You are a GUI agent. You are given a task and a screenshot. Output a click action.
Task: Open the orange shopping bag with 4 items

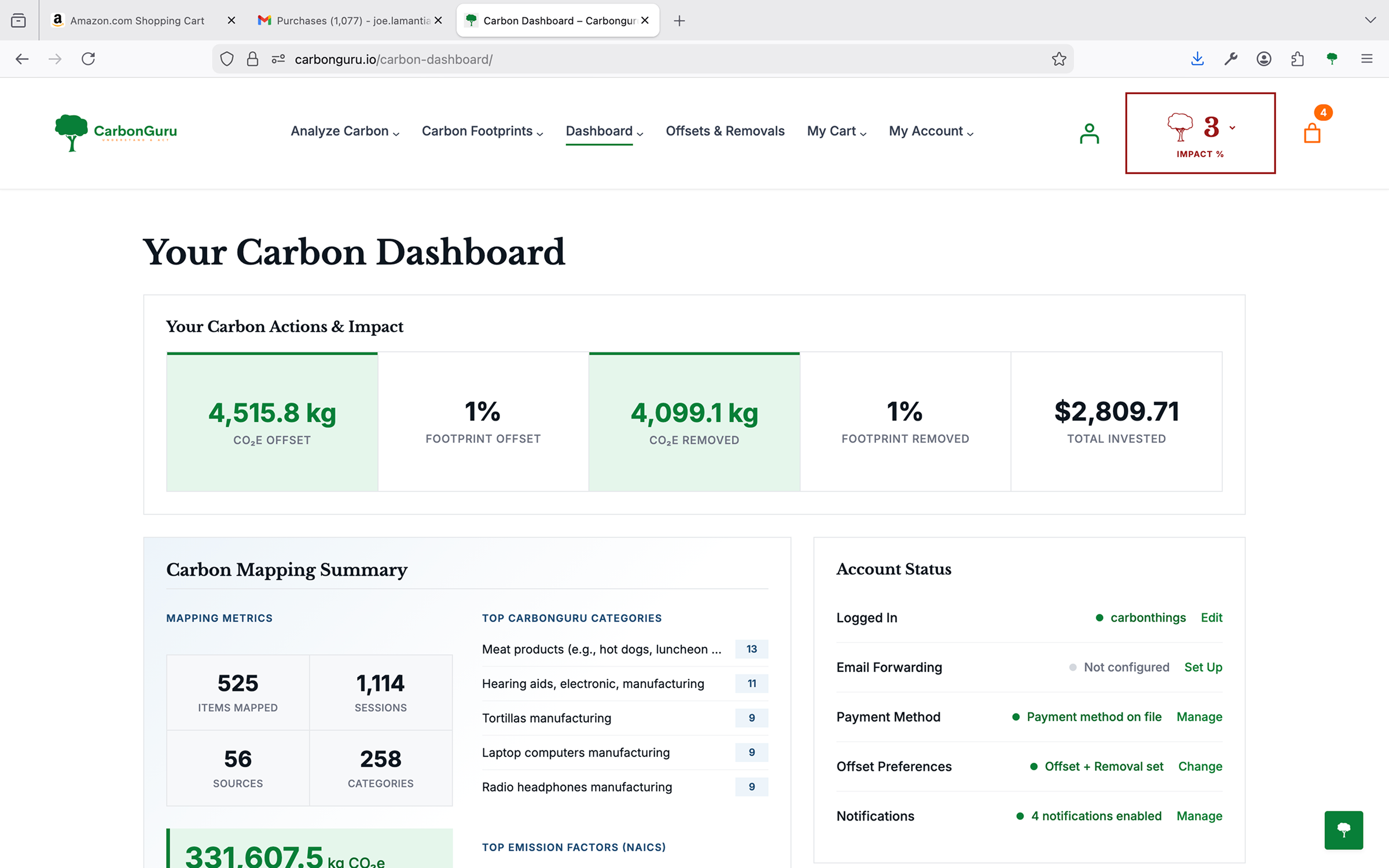point(1312,134)
